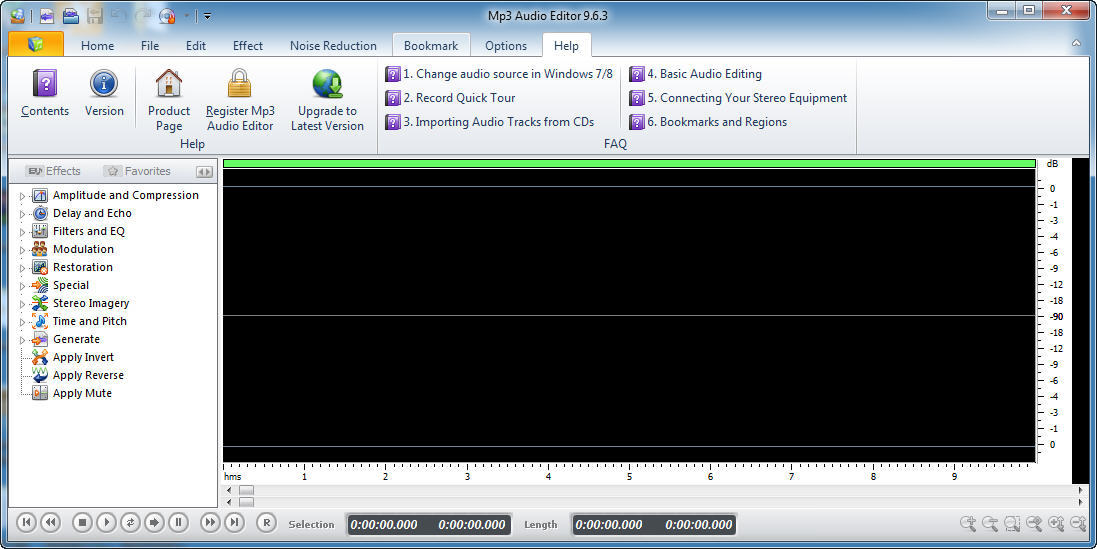The height and width of the screenshot is (549, 1097).
Task: Click the play-to-end arrow button
Action: click(x=155, y=522)
